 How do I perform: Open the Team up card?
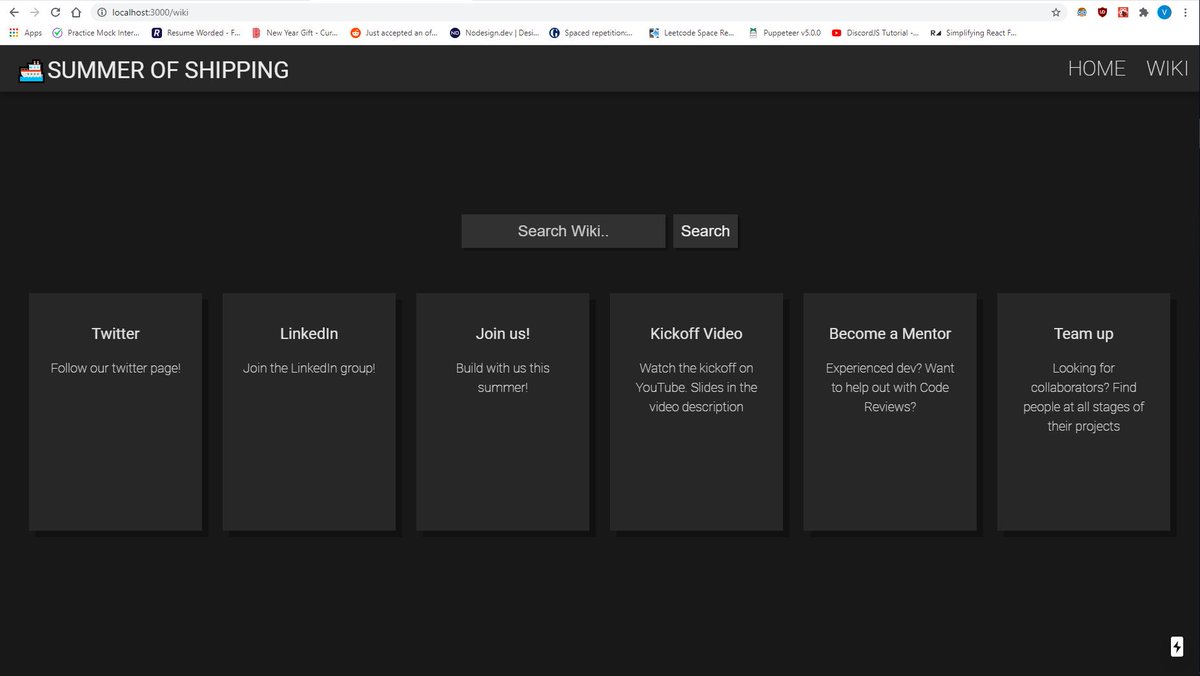click(x=1084, y=411)
